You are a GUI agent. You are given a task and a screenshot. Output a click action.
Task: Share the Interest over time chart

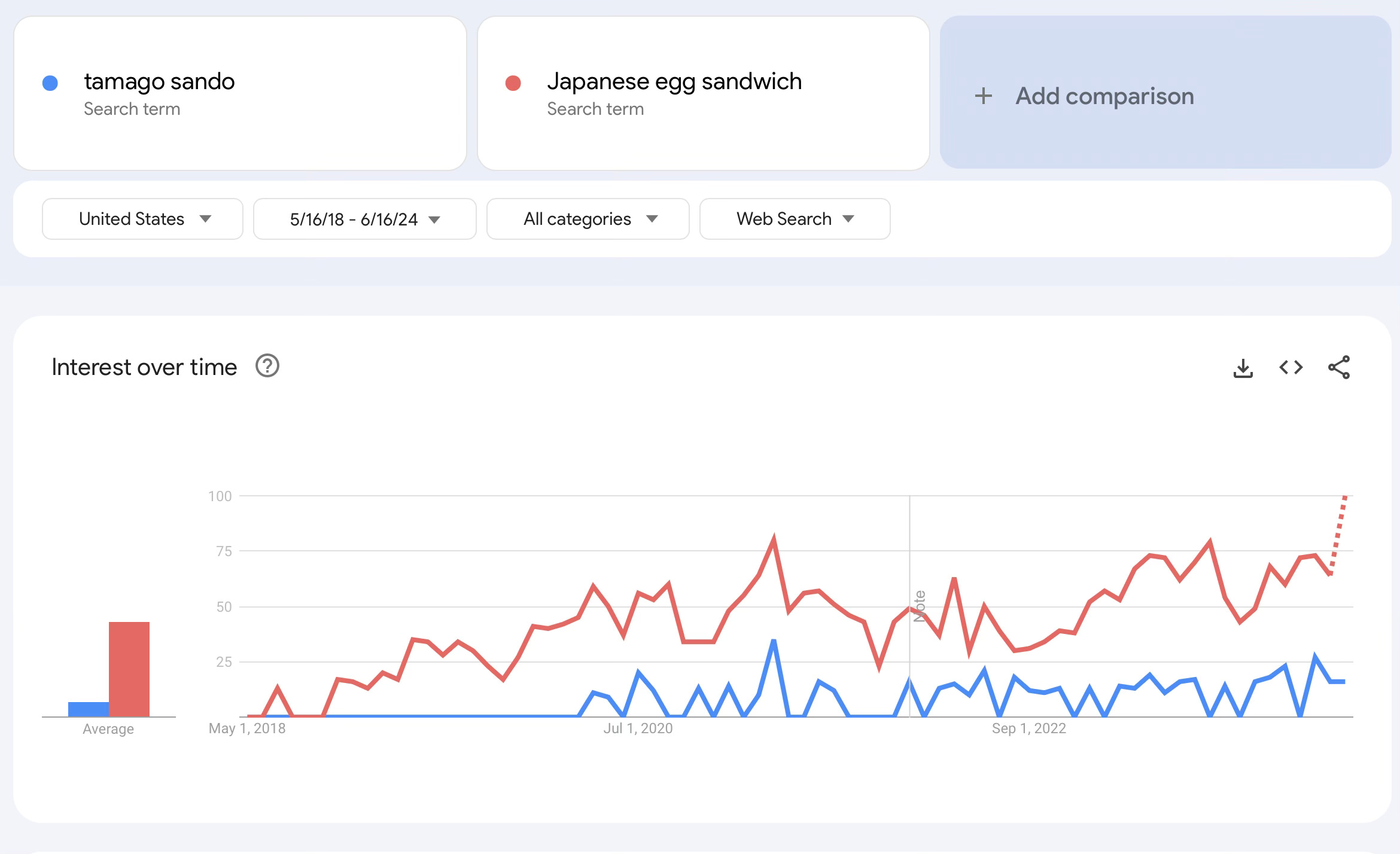point(1338,367)
